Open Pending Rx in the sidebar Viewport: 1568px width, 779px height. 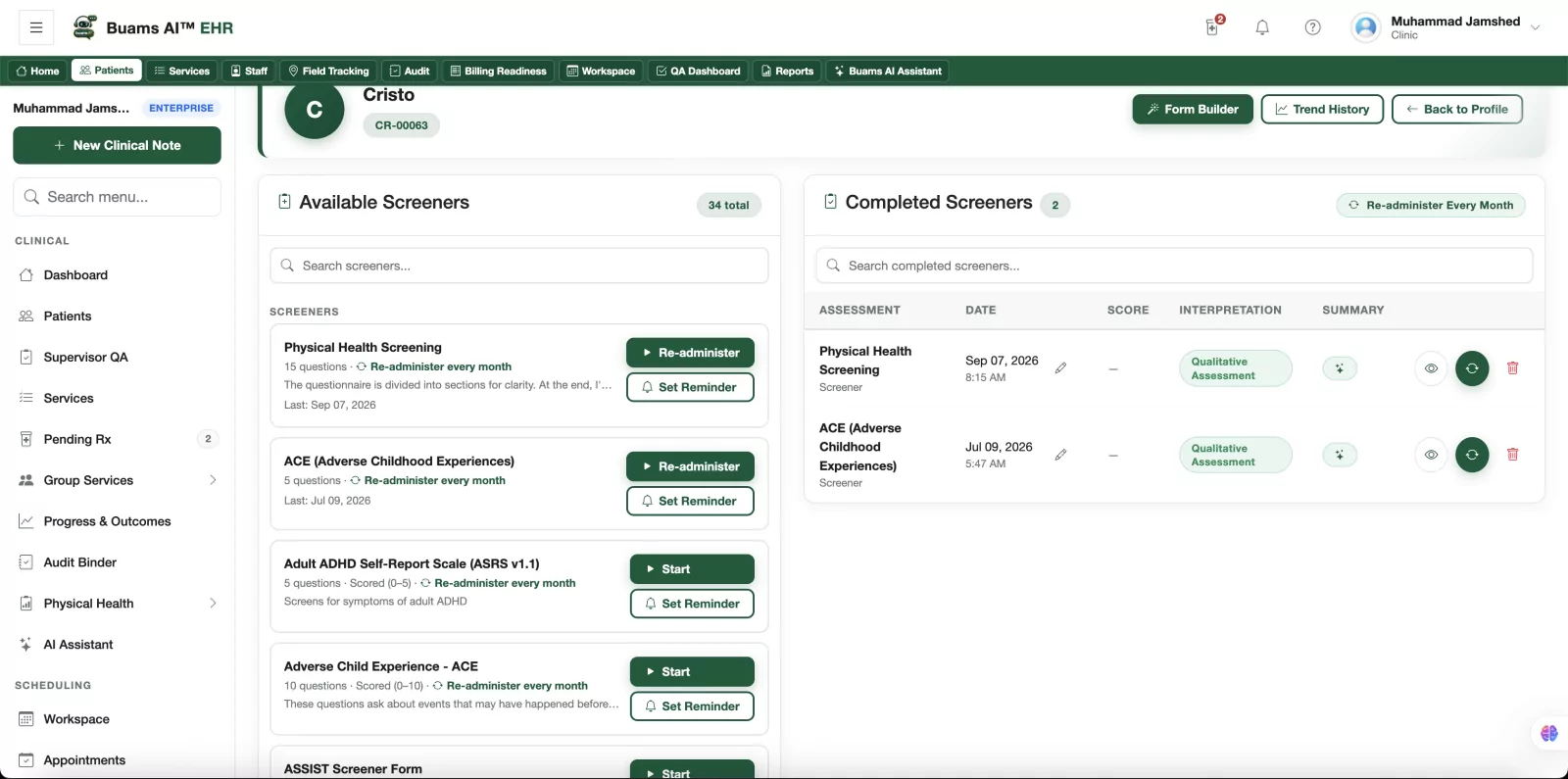(118, 439)
